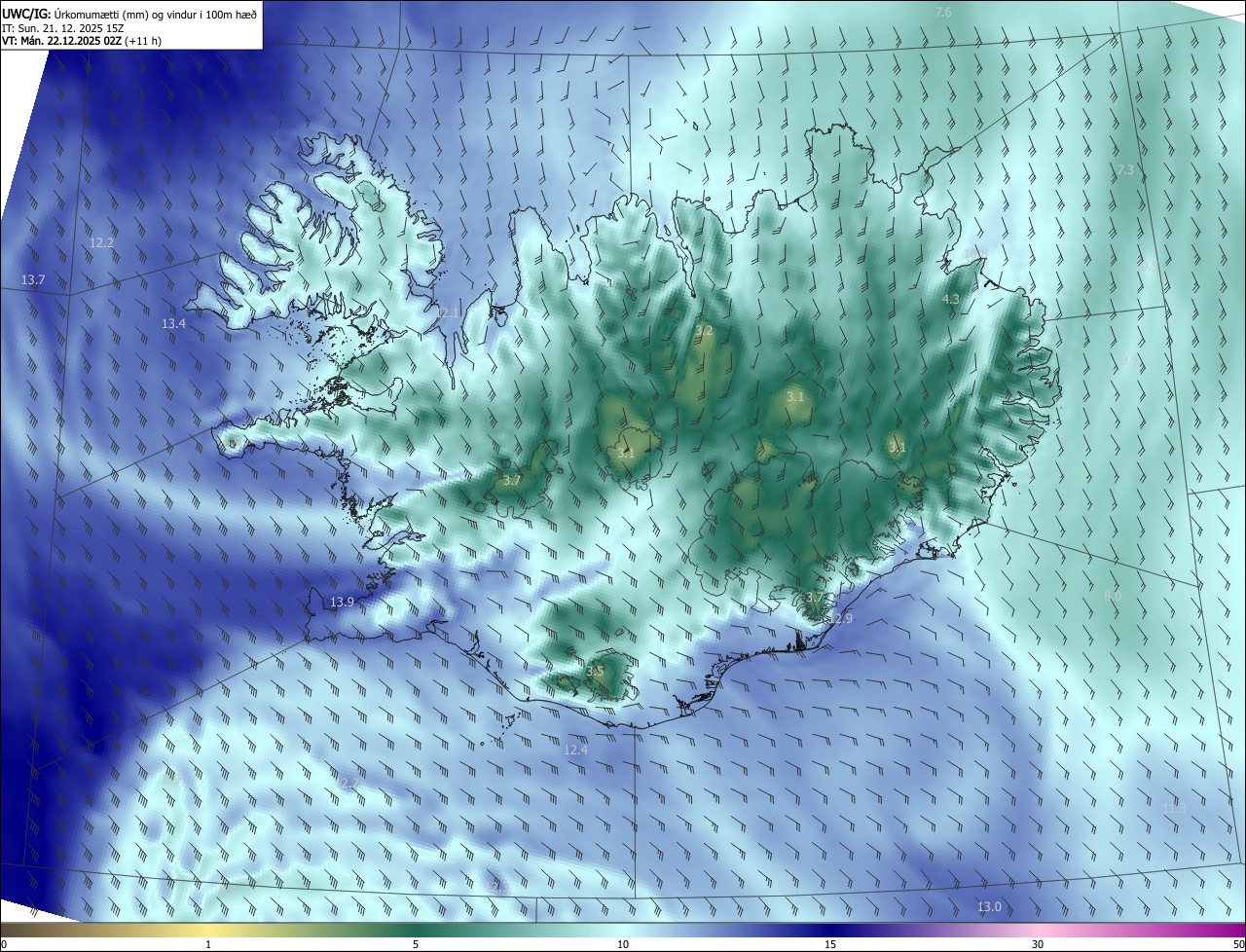The width and height of the screenshot is (1246, 952).
Task: Click the 12.1 value on the map
Action: click(447, 312)
